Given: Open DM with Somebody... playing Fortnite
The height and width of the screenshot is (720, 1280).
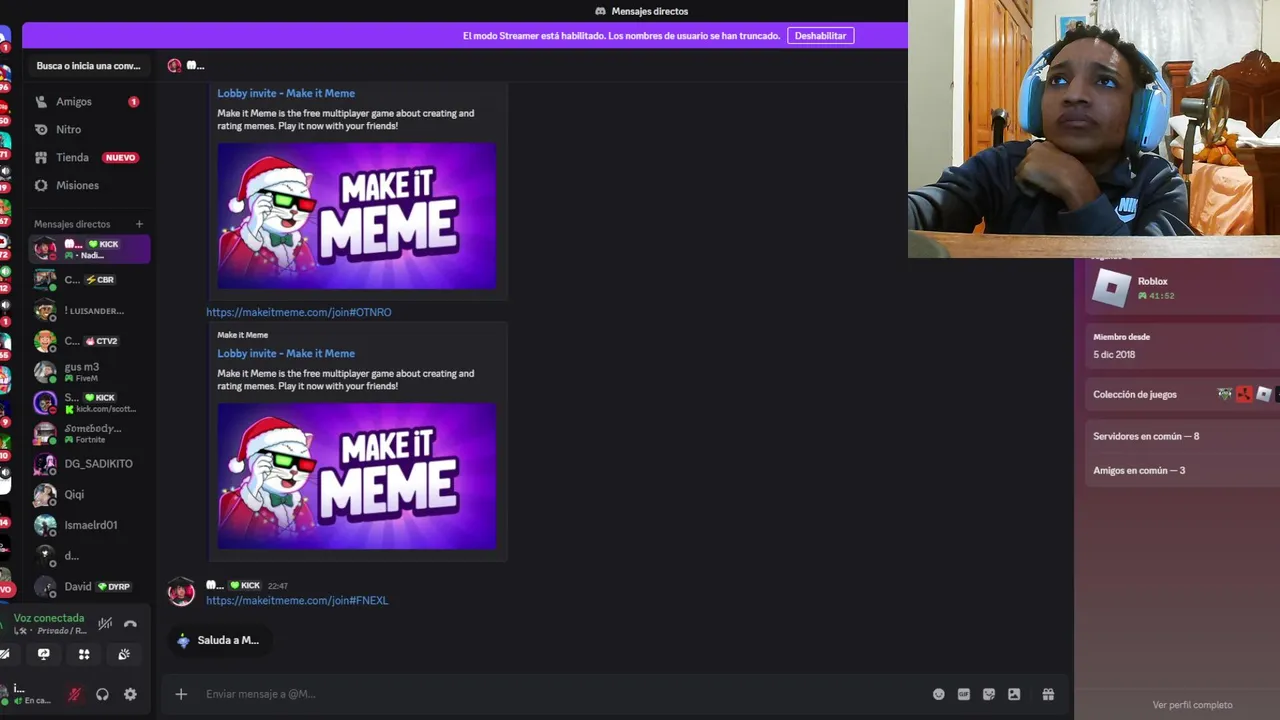Looking at the screenshot, I should point(89,433).
